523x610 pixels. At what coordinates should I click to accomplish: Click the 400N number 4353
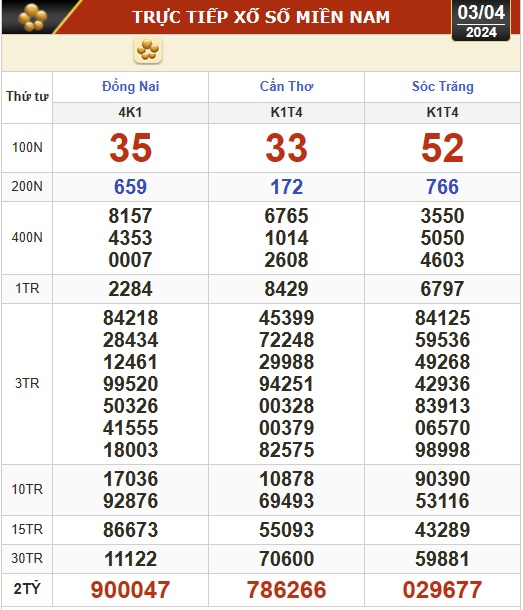click(x=130, y=238)
